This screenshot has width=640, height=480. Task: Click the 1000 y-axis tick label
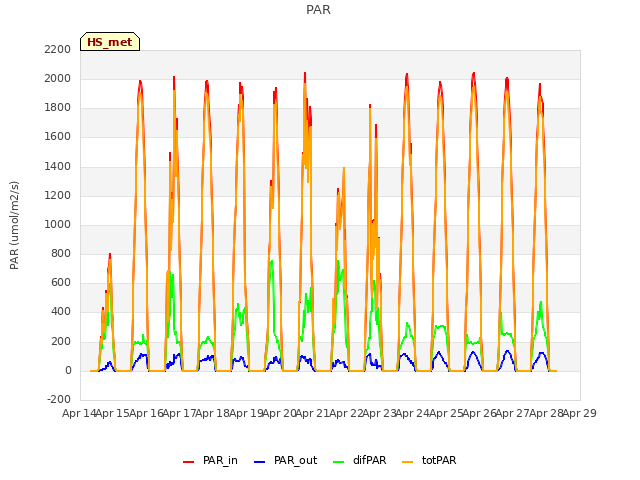click(x=58, y=224)
